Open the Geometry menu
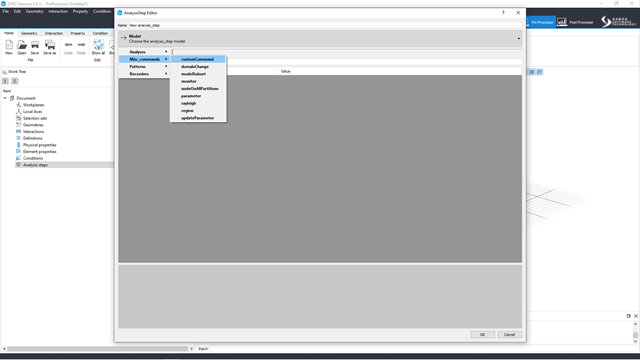 (x=35, y=11)
